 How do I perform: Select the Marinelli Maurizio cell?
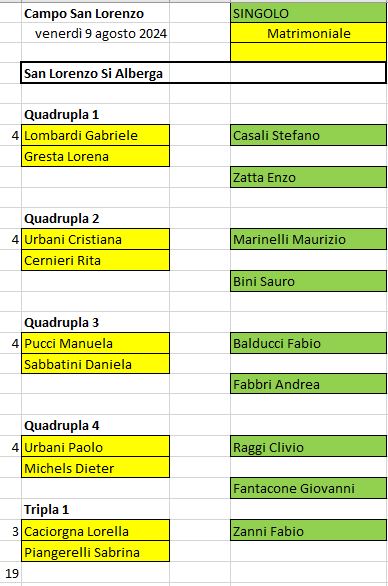tap(308, 239)
